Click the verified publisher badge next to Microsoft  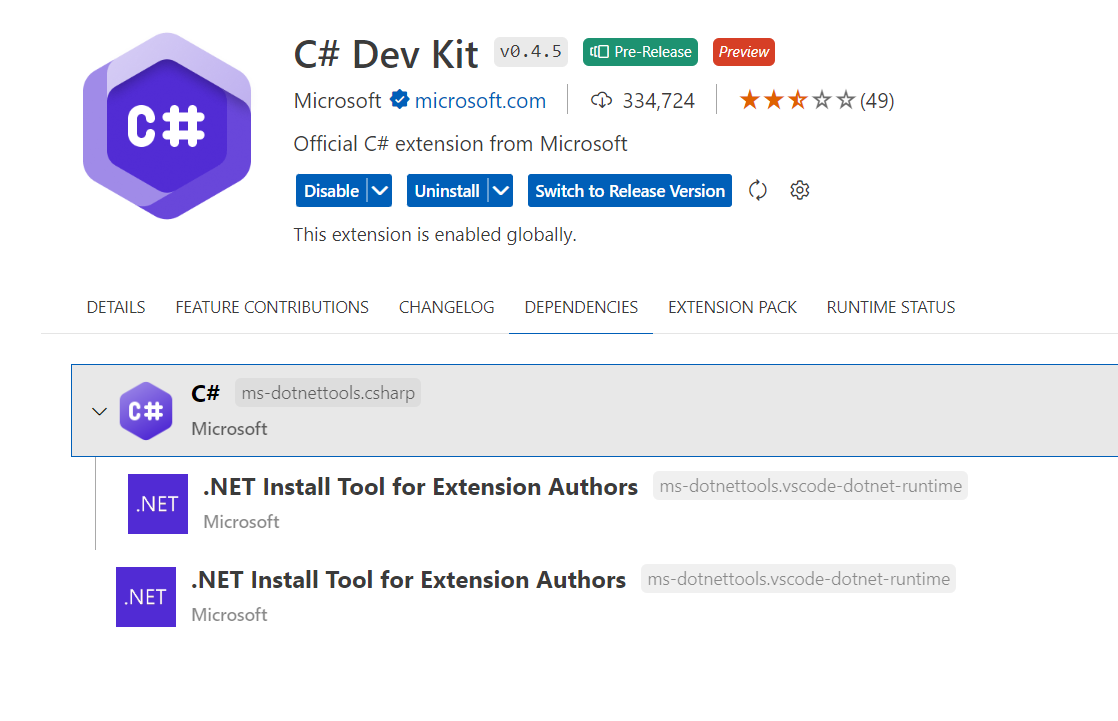coord(399,100)
